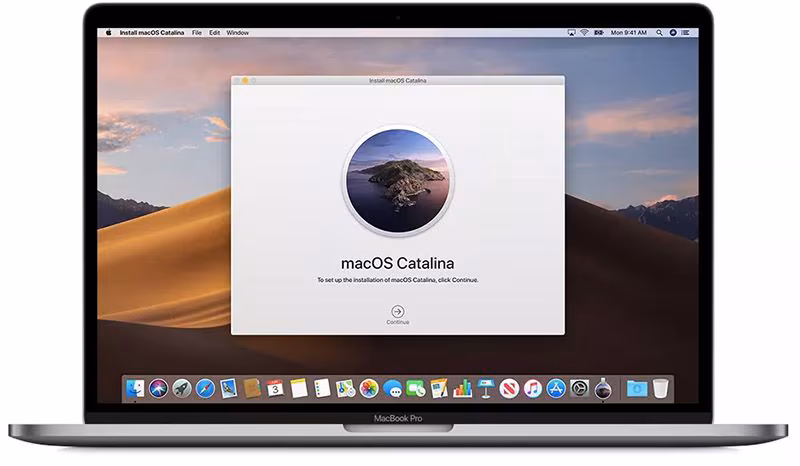Open System Preferences from the Dock

[580, 389]
